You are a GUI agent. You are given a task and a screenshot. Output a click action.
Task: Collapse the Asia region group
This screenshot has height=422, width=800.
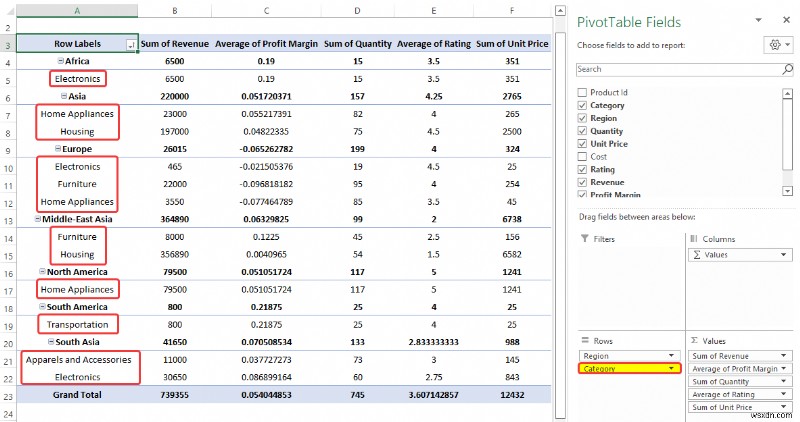coord(64,96)
